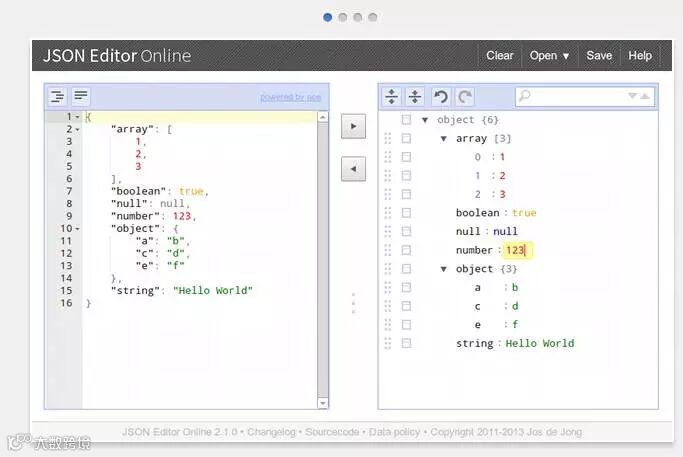Edit the number value 123 in tree

515,250
